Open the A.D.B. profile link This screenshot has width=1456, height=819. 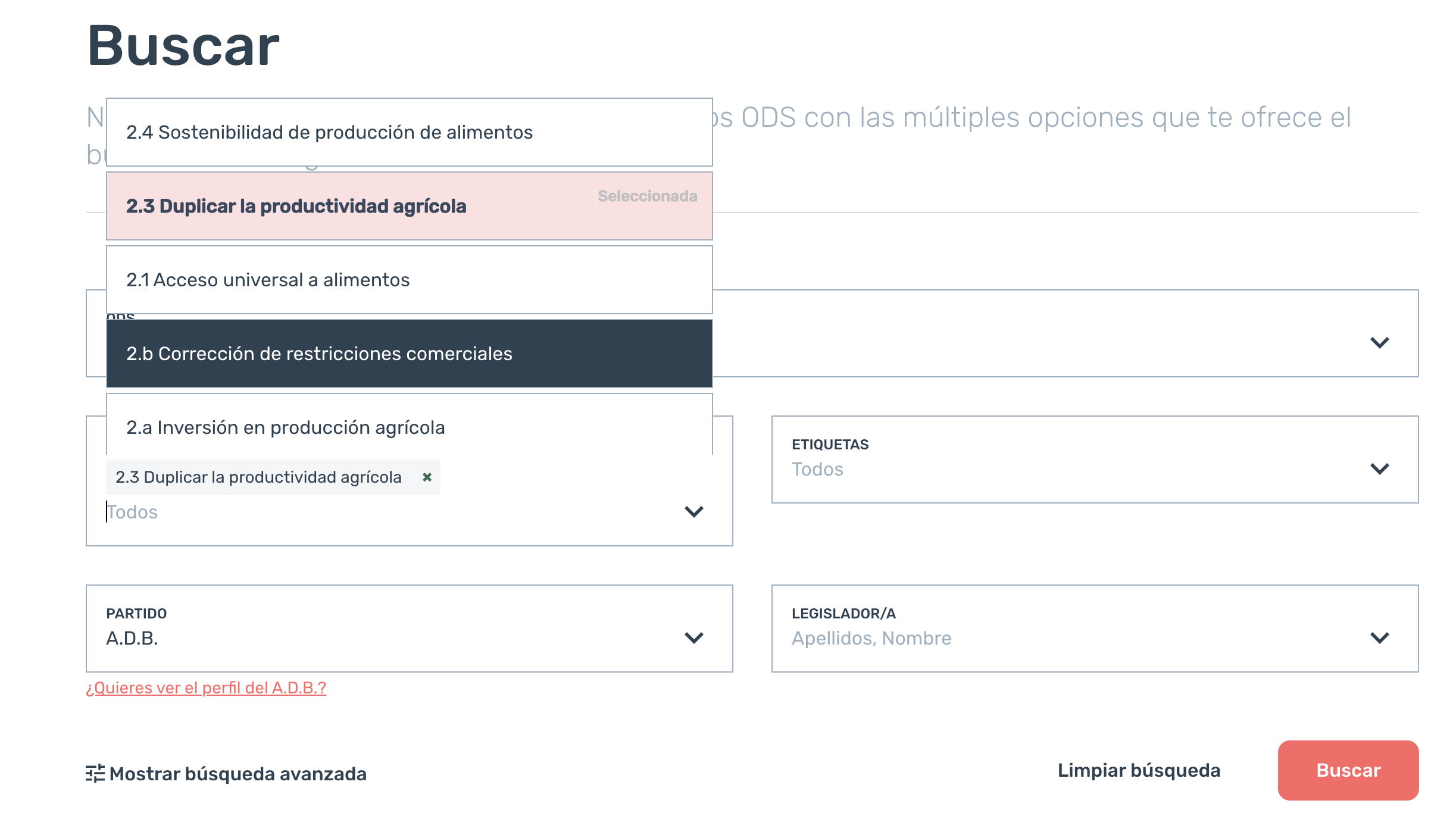[206, 687]
